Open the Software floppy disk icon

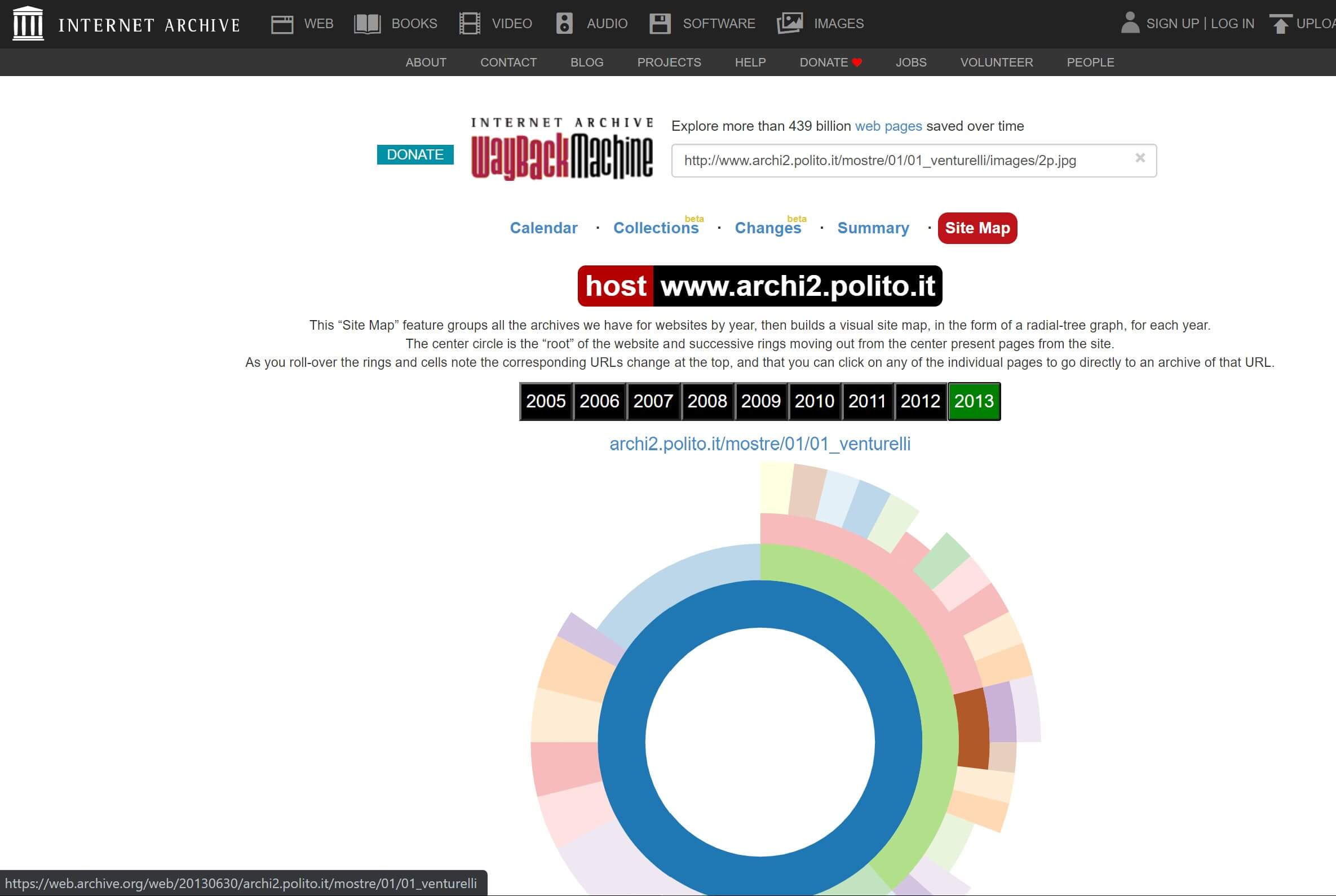(x=660, y=24)
